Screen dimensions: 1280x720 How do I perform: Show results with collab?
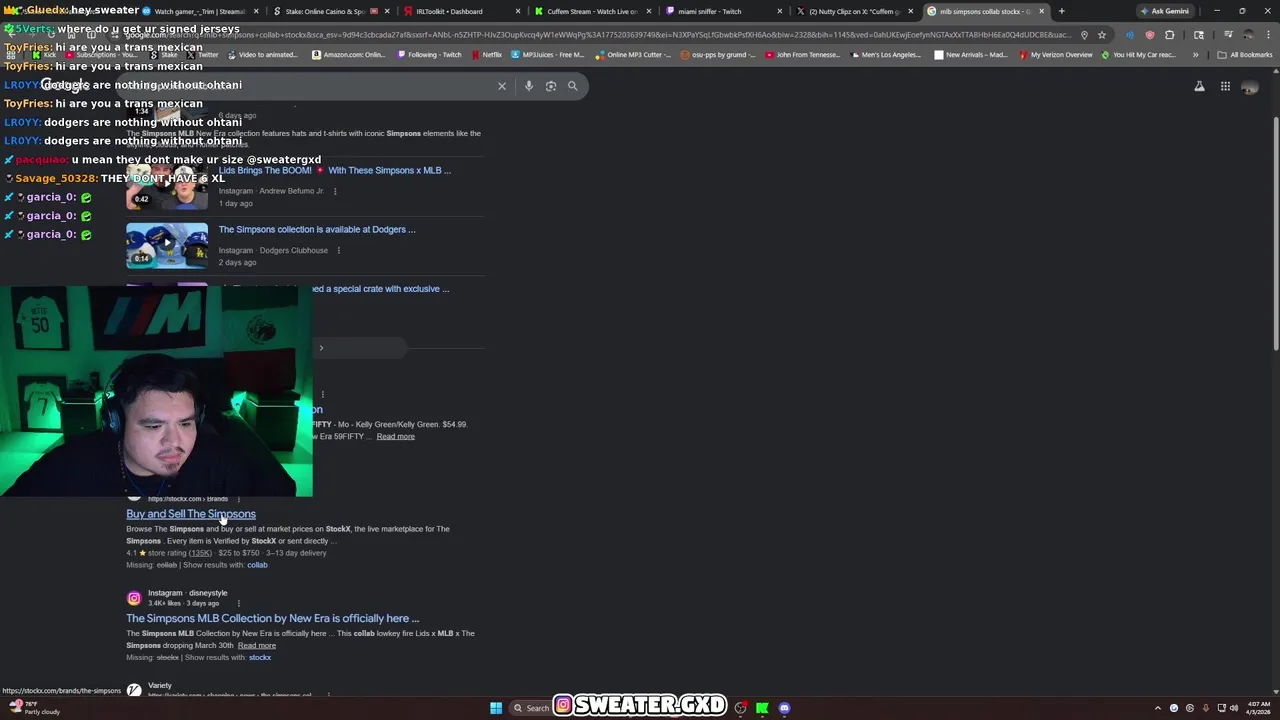point(257,565)
